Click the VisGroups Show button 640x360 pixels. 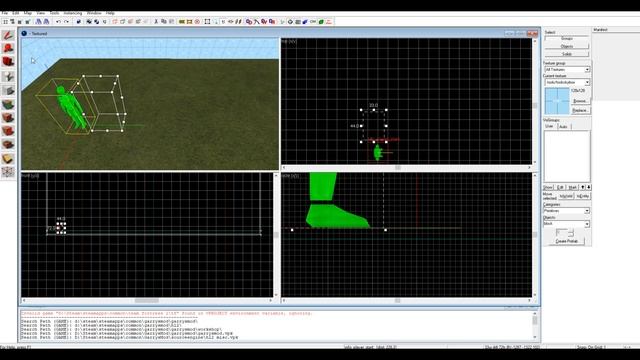coord(548,187)
